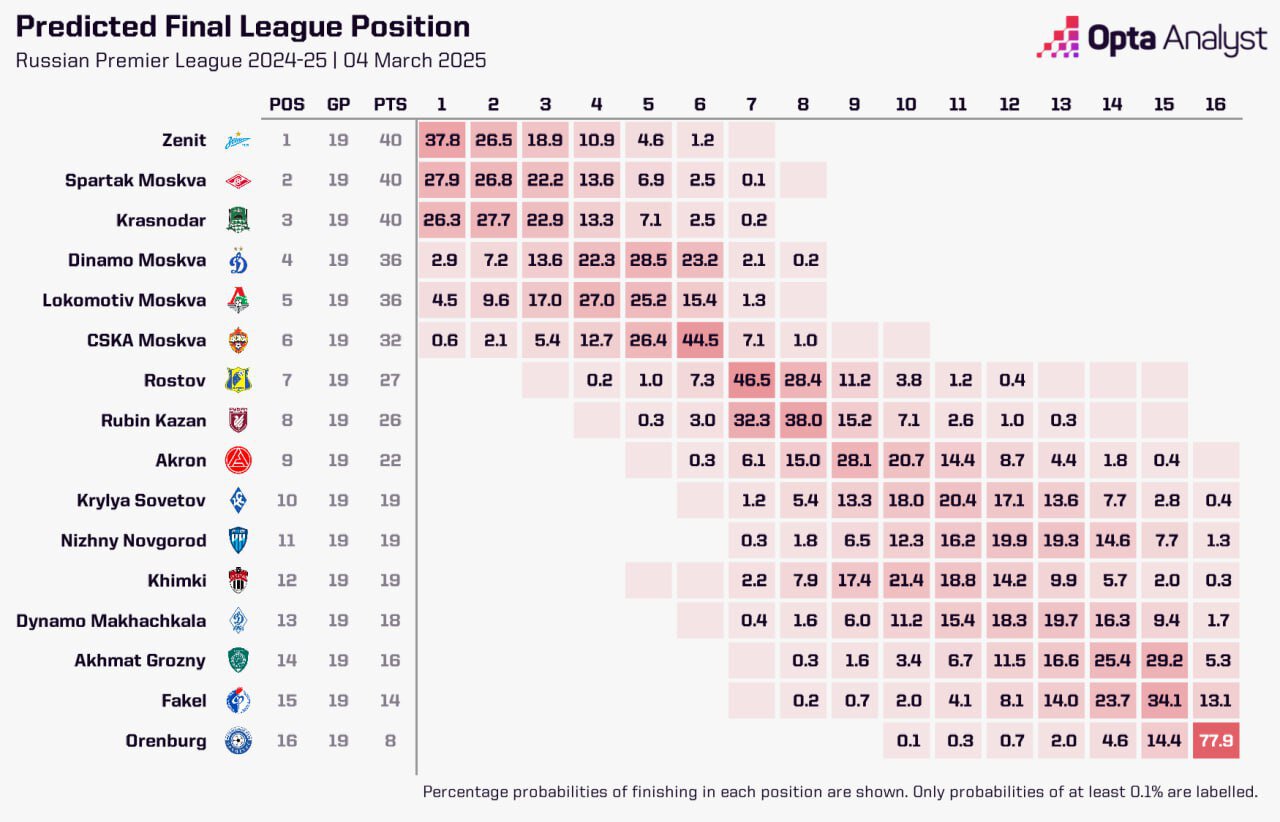This screenshot has height=822, width=1280.
Task: Click the Rostov club crest
Action: click(x=238, y=380)
